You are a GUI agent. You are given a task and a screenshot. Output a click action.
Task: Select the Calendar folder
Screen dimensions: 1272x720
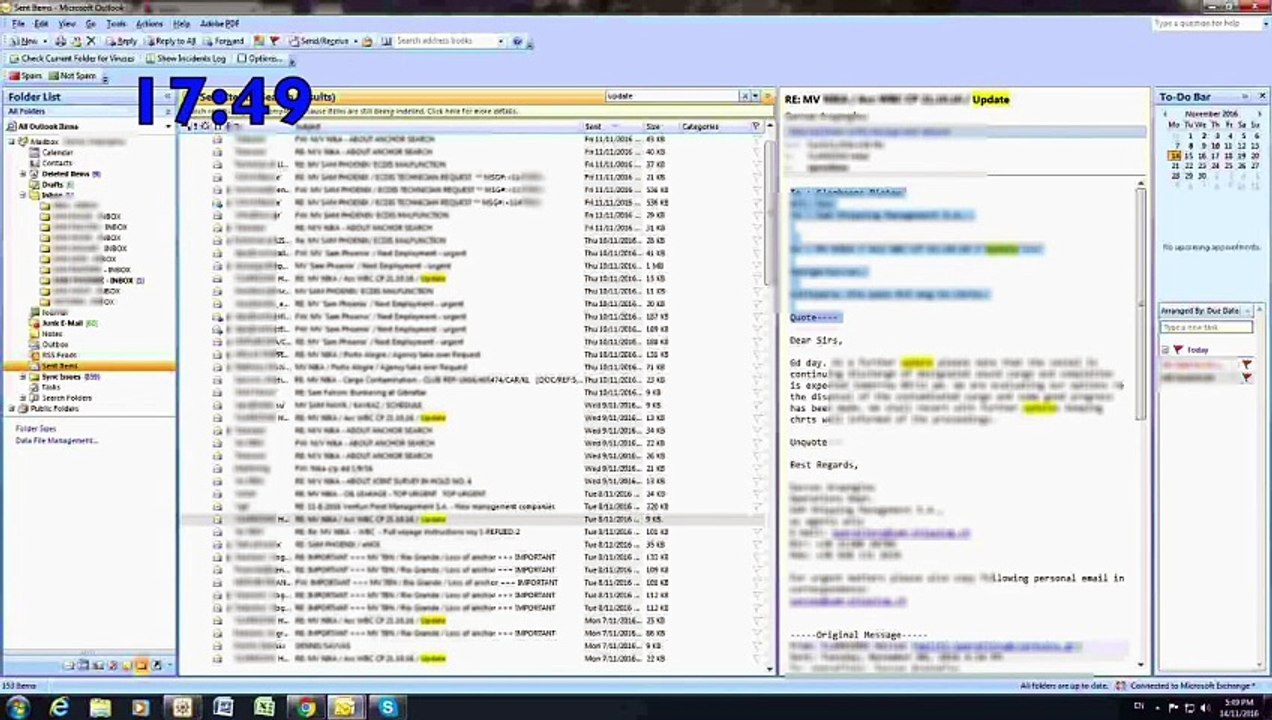57,152
